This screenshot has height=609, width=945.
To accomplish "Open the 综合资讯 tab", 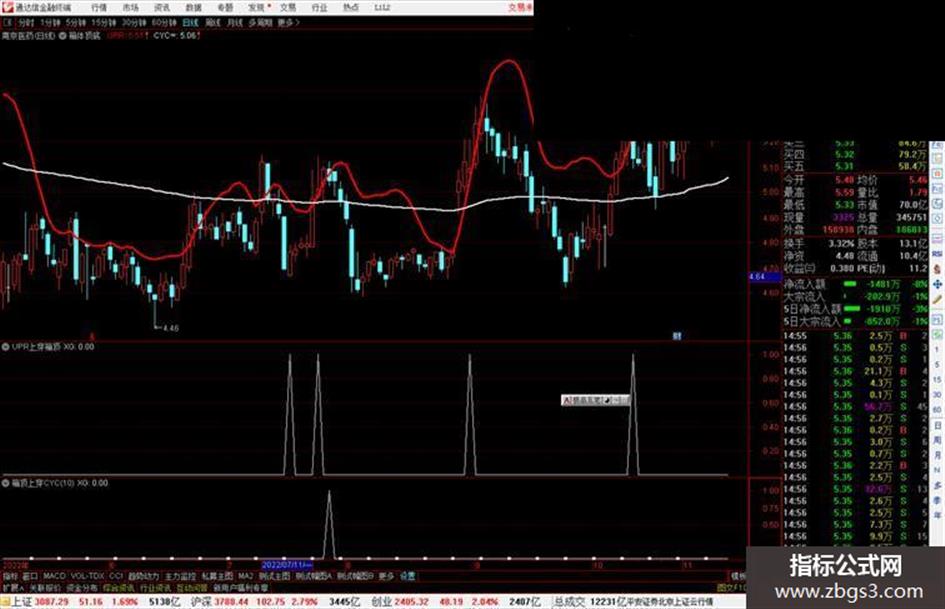I will (118, 587).
